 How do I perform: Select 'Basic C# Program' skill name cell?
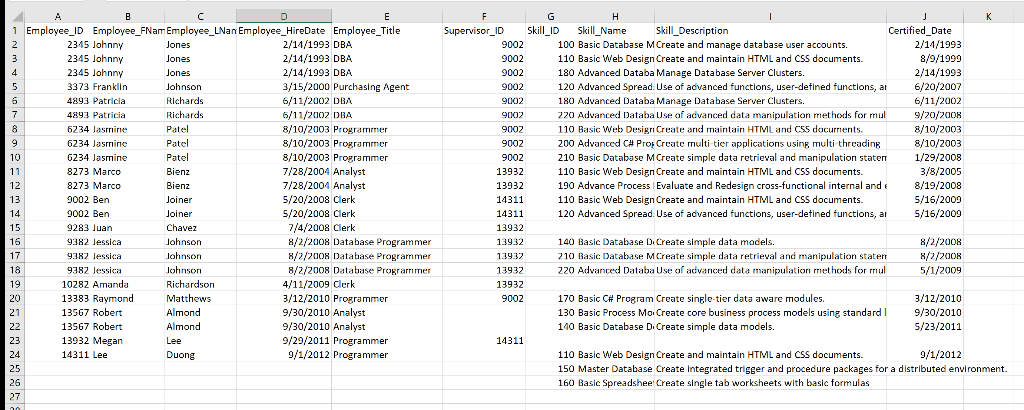[615, 298]
